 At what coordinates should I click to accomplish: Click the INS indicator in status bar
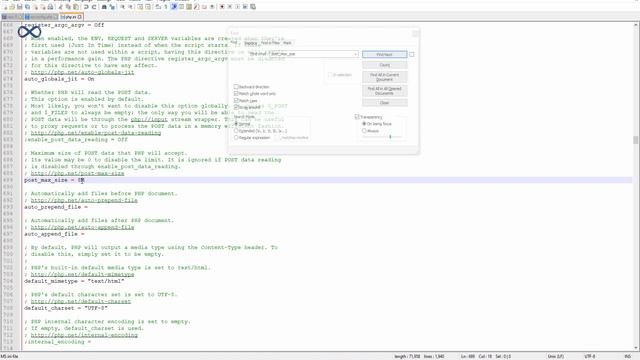pyautogui.click(x=627, y=356)
